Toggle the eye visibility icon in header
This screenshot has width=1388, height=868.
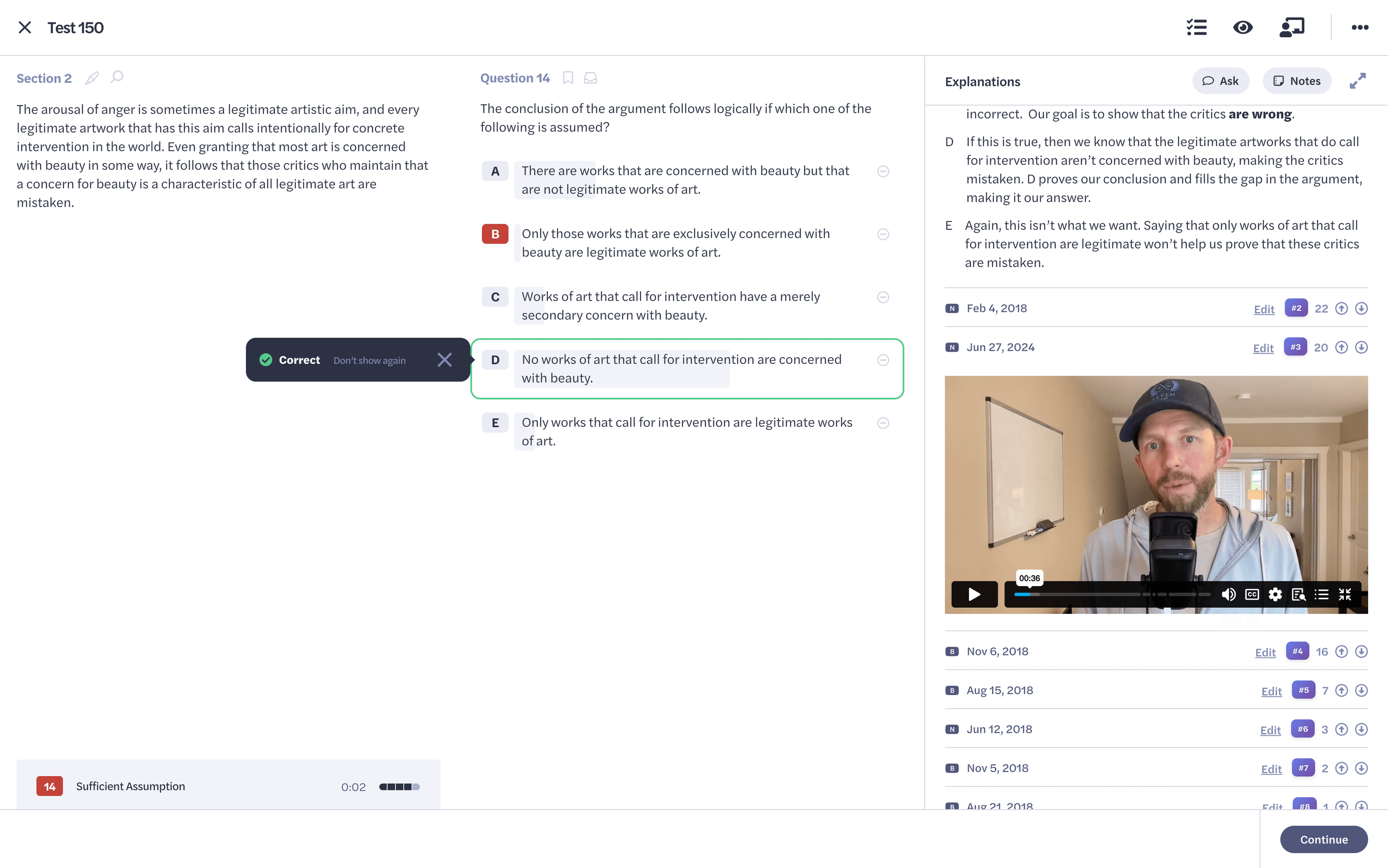[x=1243, y=28]
